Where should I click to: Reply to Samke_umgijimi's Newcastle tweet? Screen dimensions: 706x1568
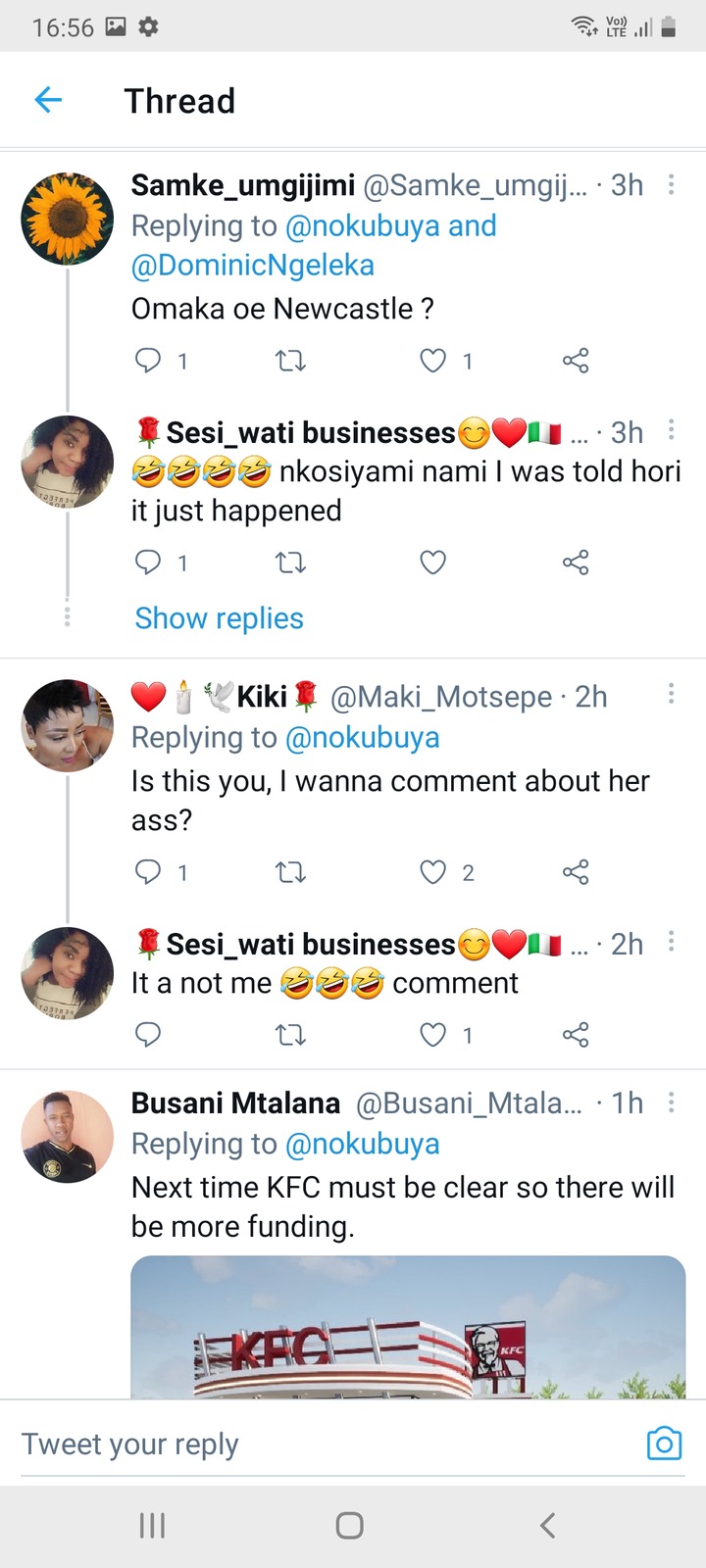(148, 361)
